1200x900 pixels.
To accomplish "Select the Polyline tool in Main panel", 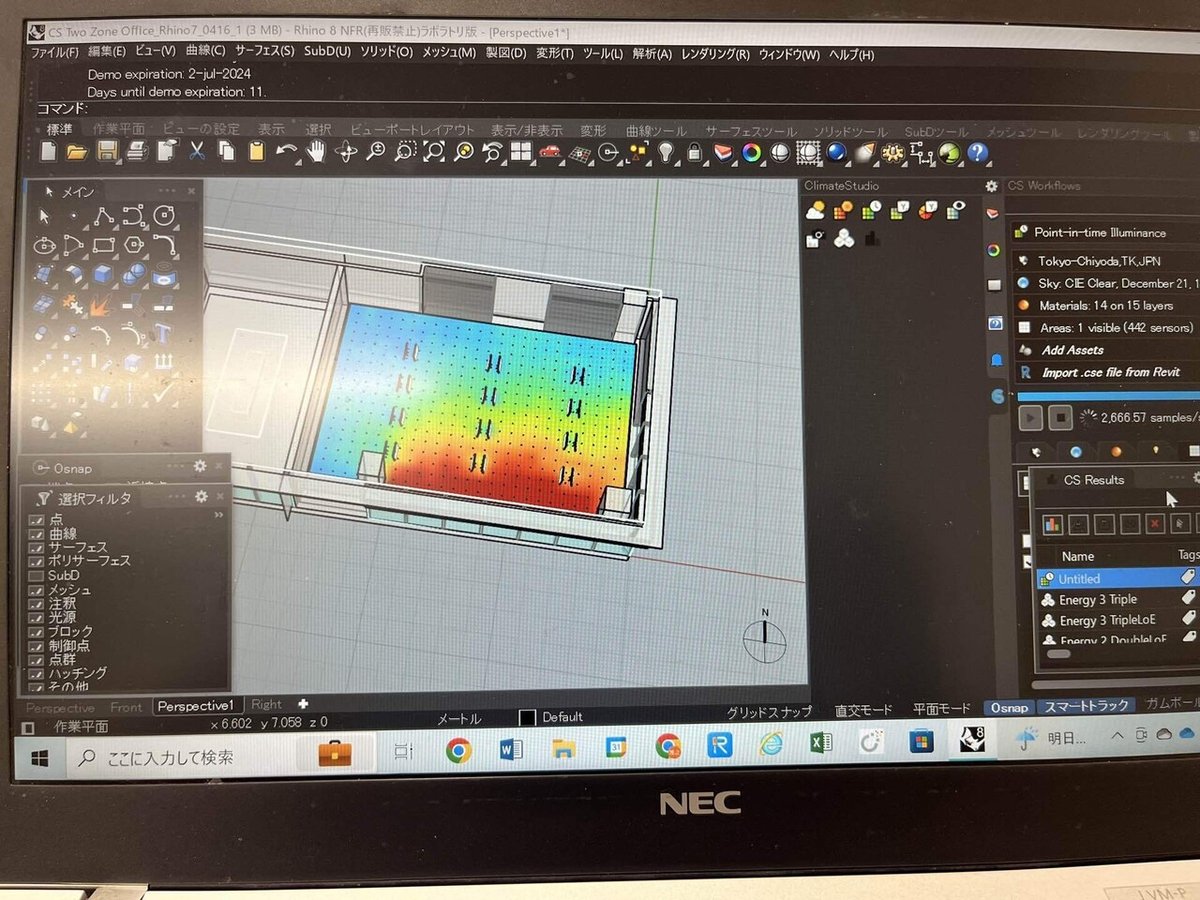I will (104, 216).
